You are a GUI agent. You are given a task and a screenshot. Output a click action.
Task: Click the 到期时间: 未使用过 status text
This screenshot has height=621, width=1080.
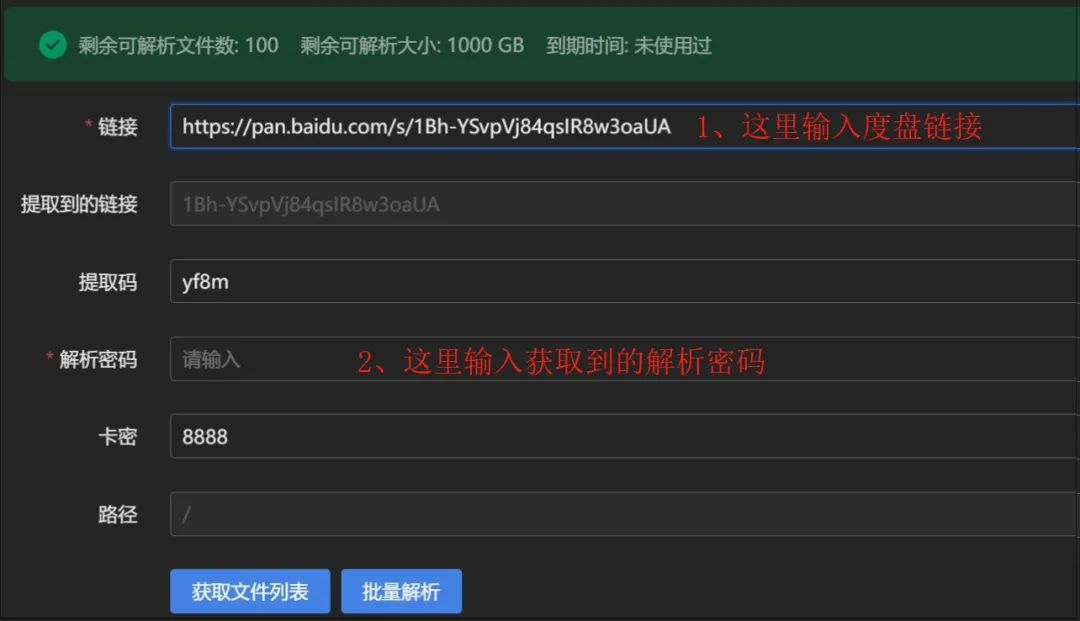pyautogui.click(x=627, y=45)
